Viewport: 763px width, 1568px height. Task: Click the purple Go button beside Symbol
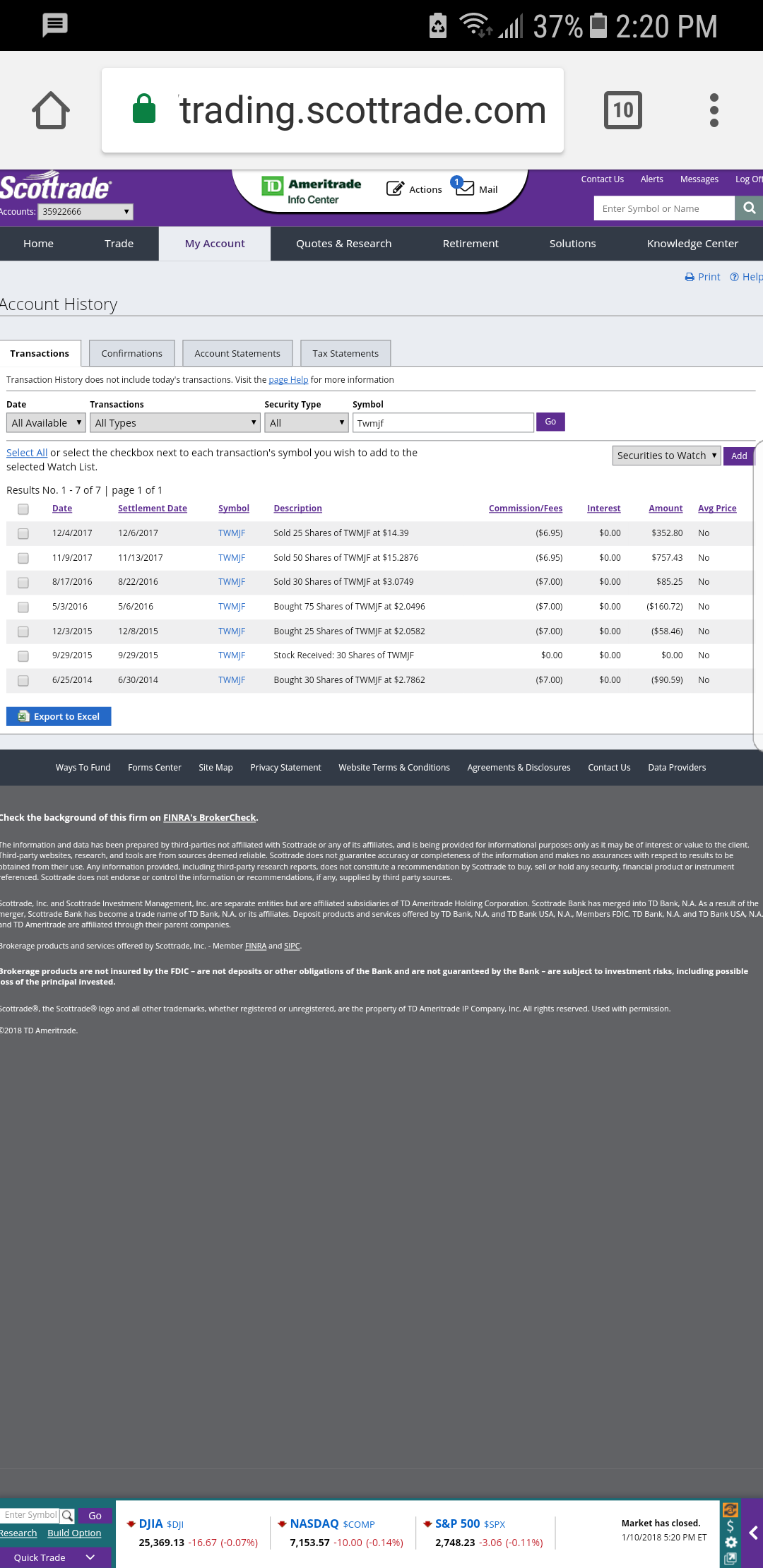tap(550, 422)
